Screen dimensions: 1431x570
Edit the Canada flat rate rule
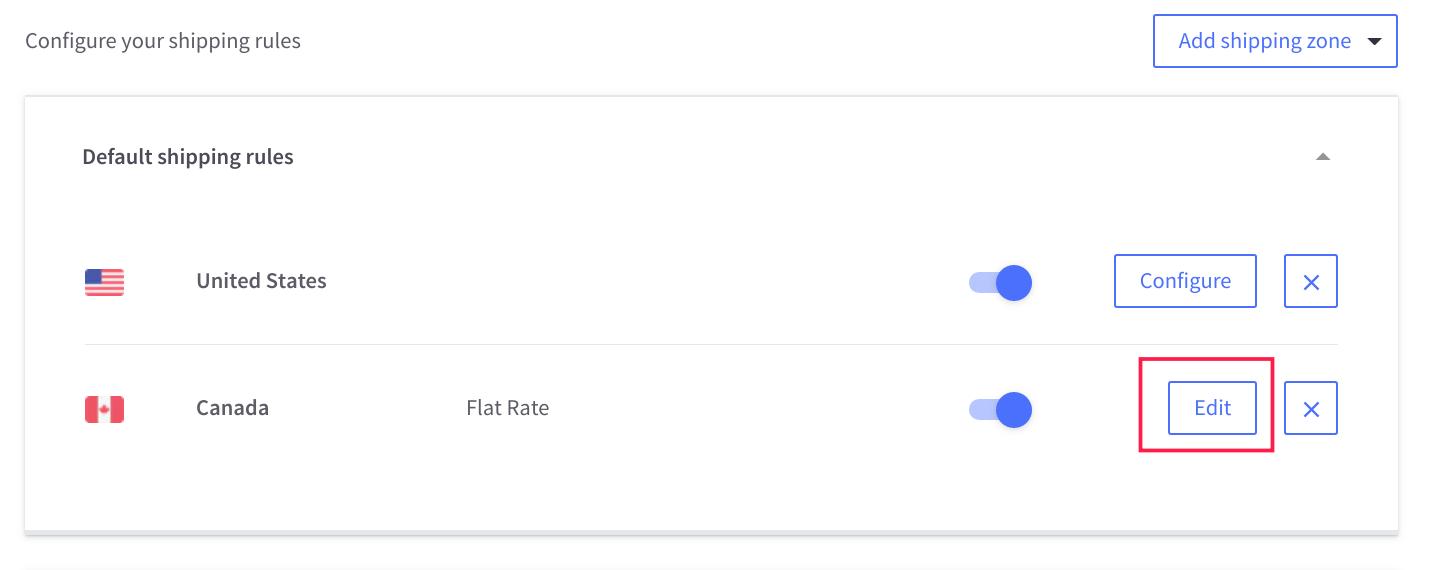pyautogui.click(x=1212, y=408)
